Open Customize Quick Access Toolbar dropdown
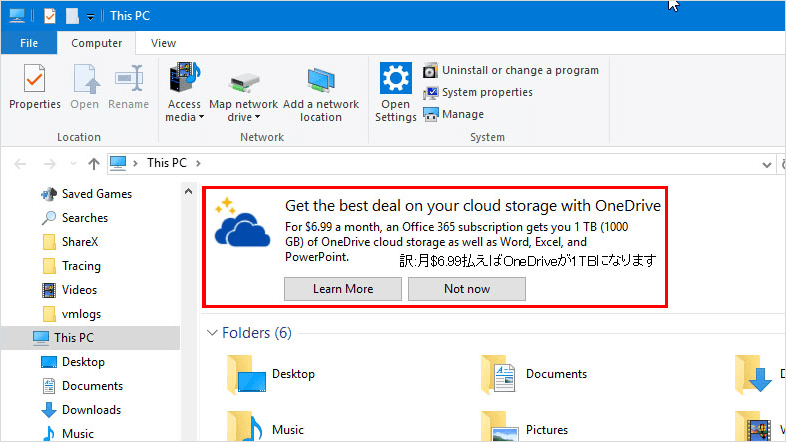Viewport: 786px width, 442px height. [90, 17]
